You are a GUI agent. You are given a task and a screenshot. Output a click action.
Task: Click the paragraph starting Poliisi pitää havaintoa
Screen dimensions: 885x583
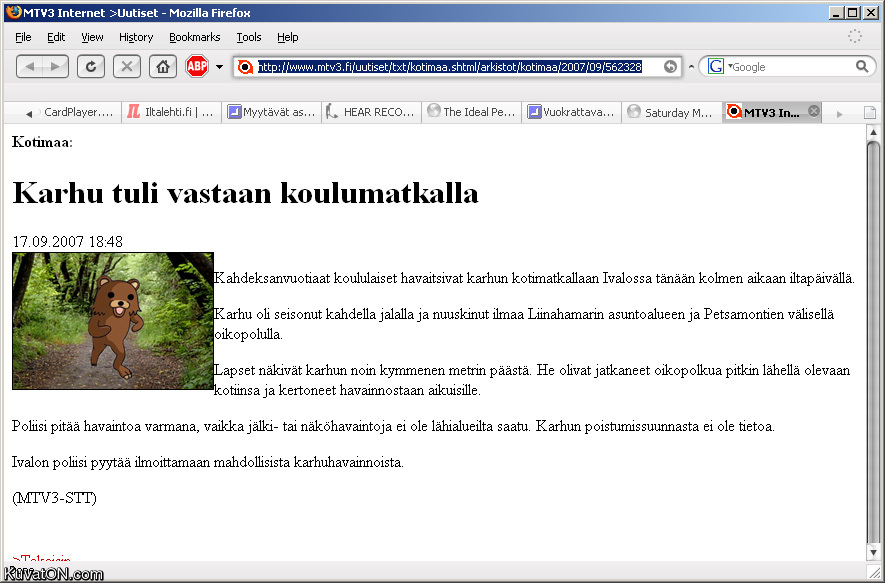[x=393, y=426]
